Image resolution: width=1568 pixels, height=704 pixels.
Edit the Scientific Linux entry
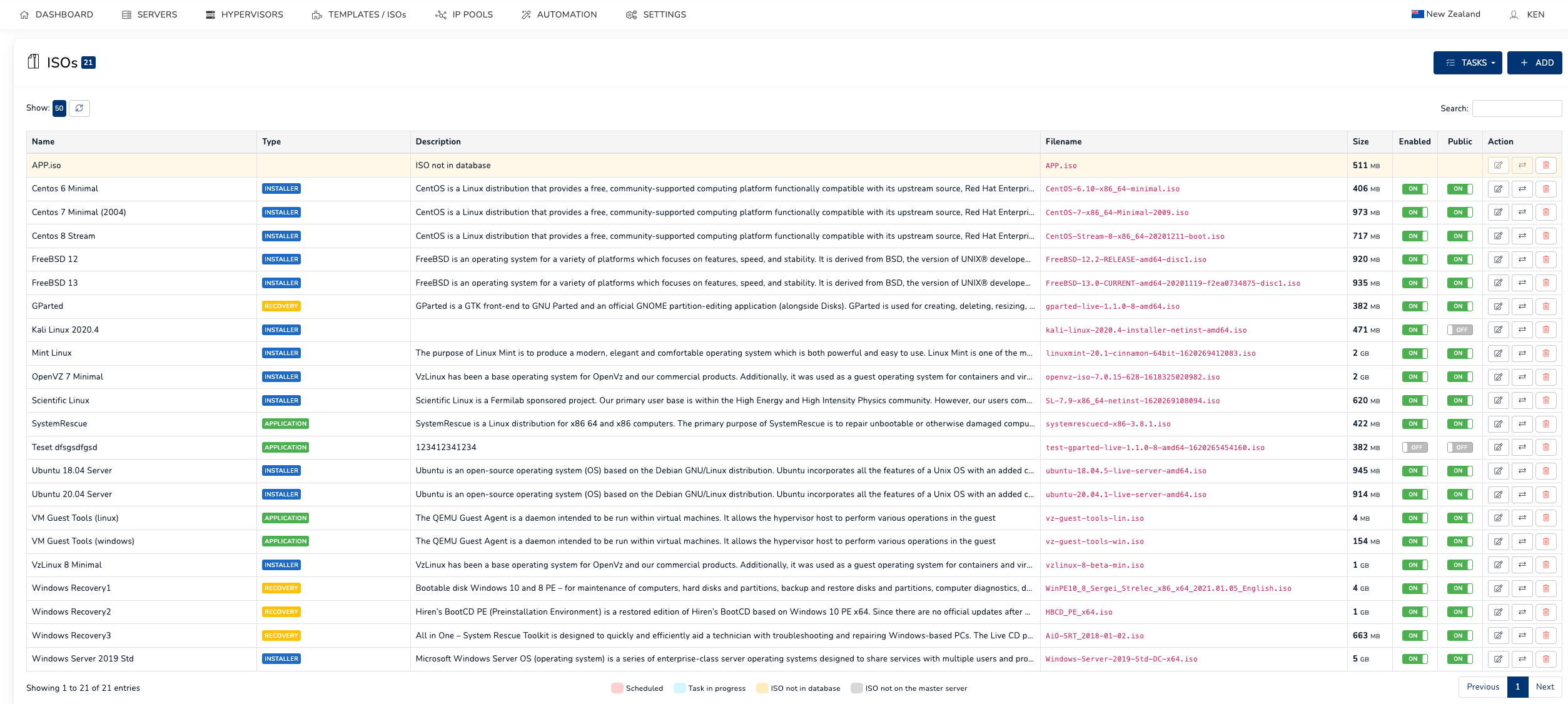tap(1498, 401)
